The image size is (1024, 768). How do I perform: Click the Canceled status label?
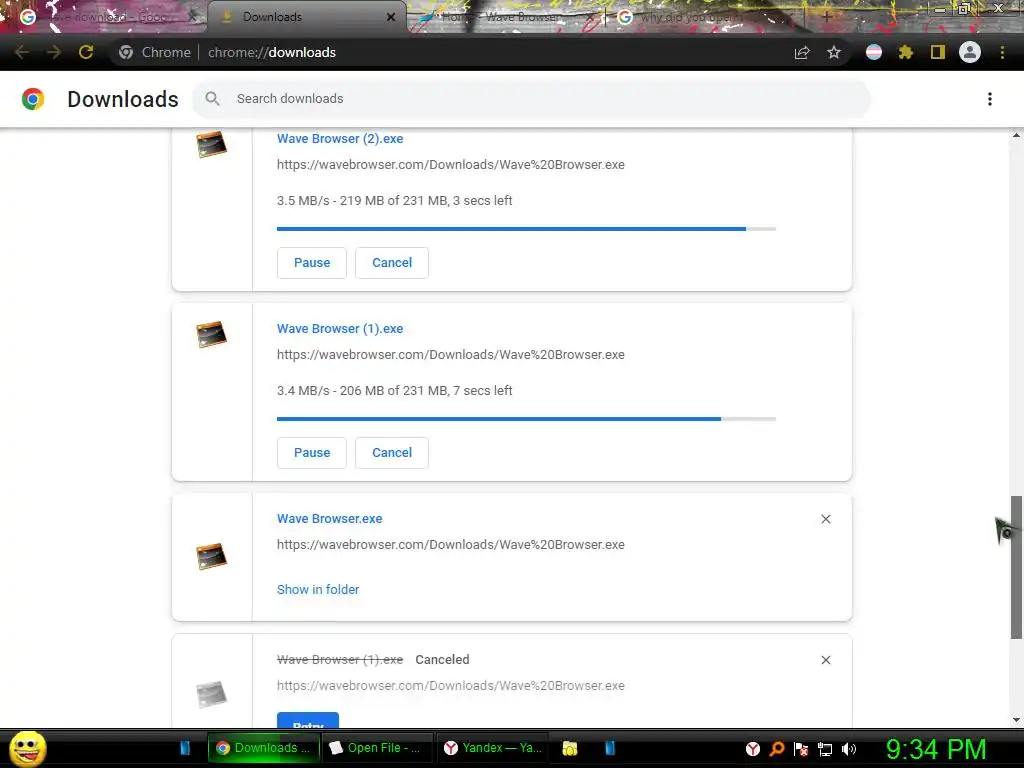pyautogui.click(x=442, y=660)
